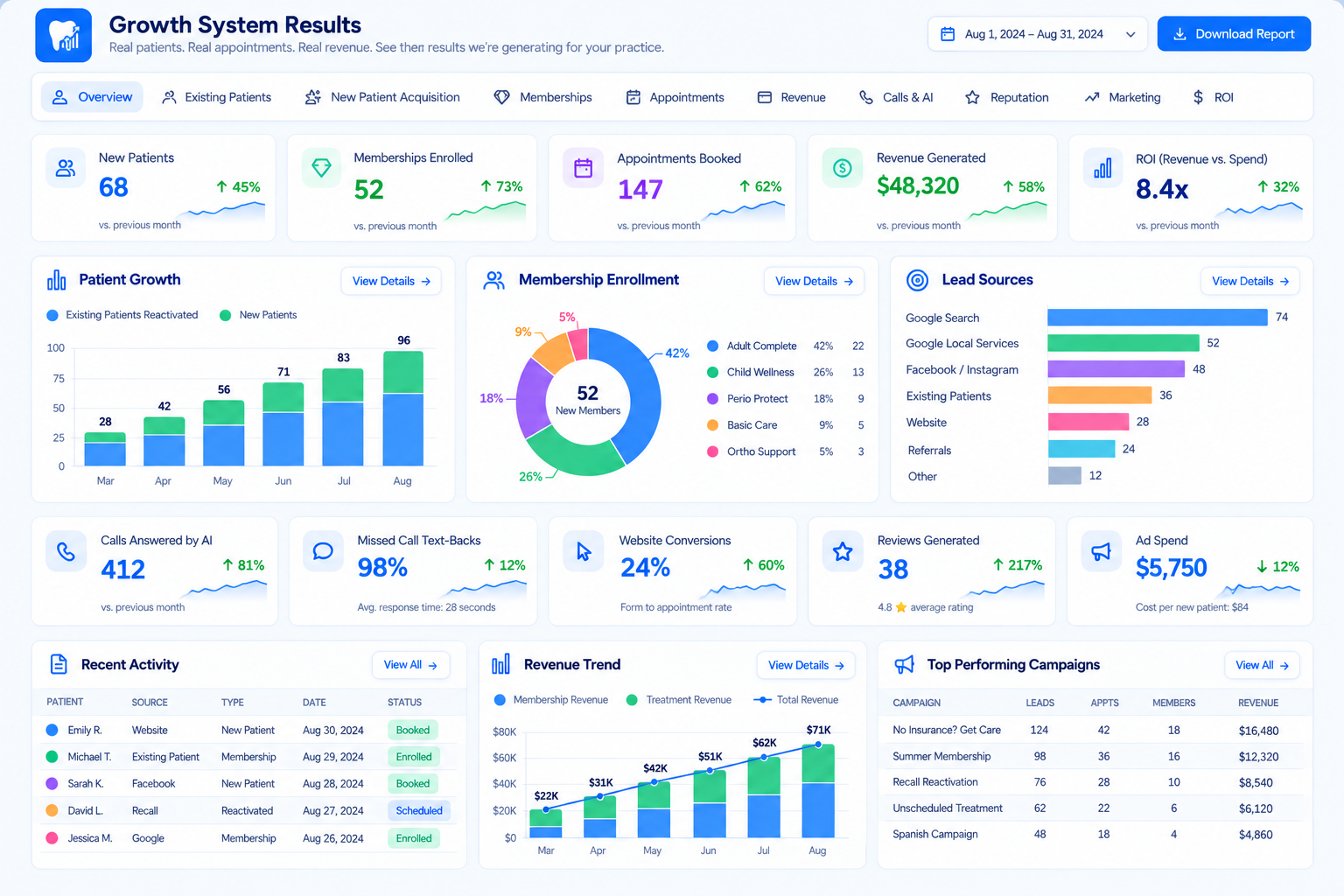Click the Membership Enrollment people icon
Screen dimensions: 1344x896
coord(494,280)
